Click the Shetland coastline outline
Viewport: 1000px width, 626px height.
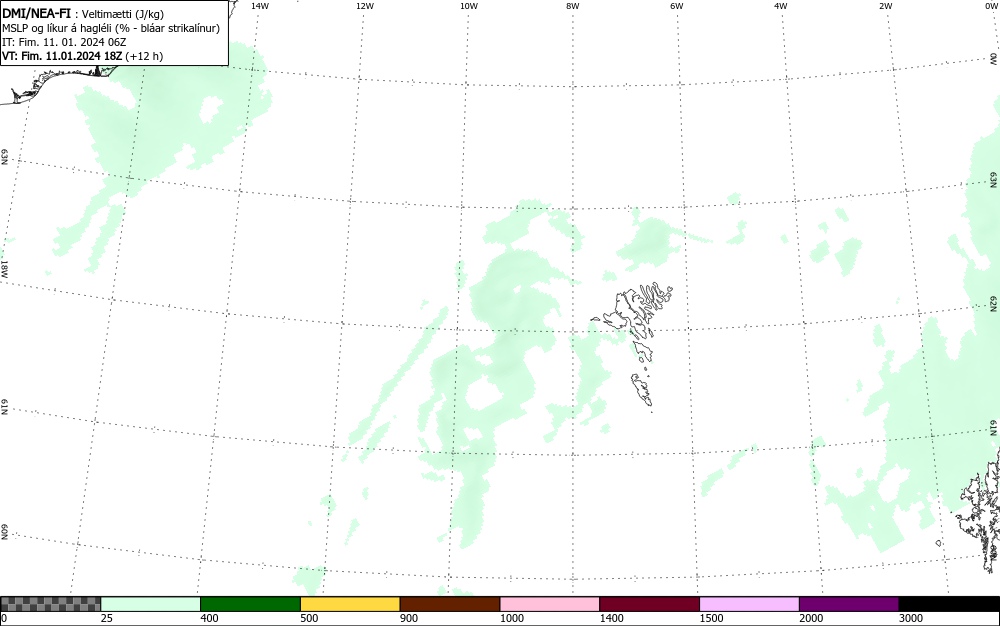click(981, 510)
